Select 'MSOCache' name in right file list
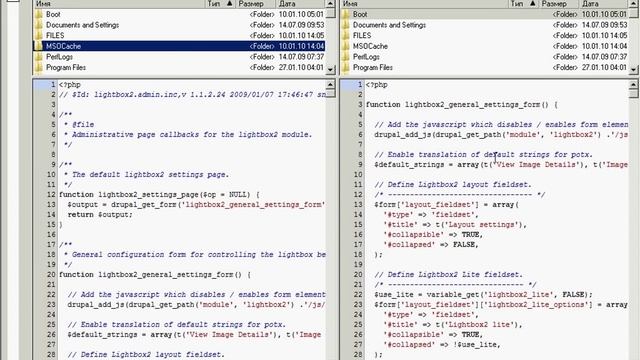The height and width of the screenshot is (360, 640). (370, 46)
